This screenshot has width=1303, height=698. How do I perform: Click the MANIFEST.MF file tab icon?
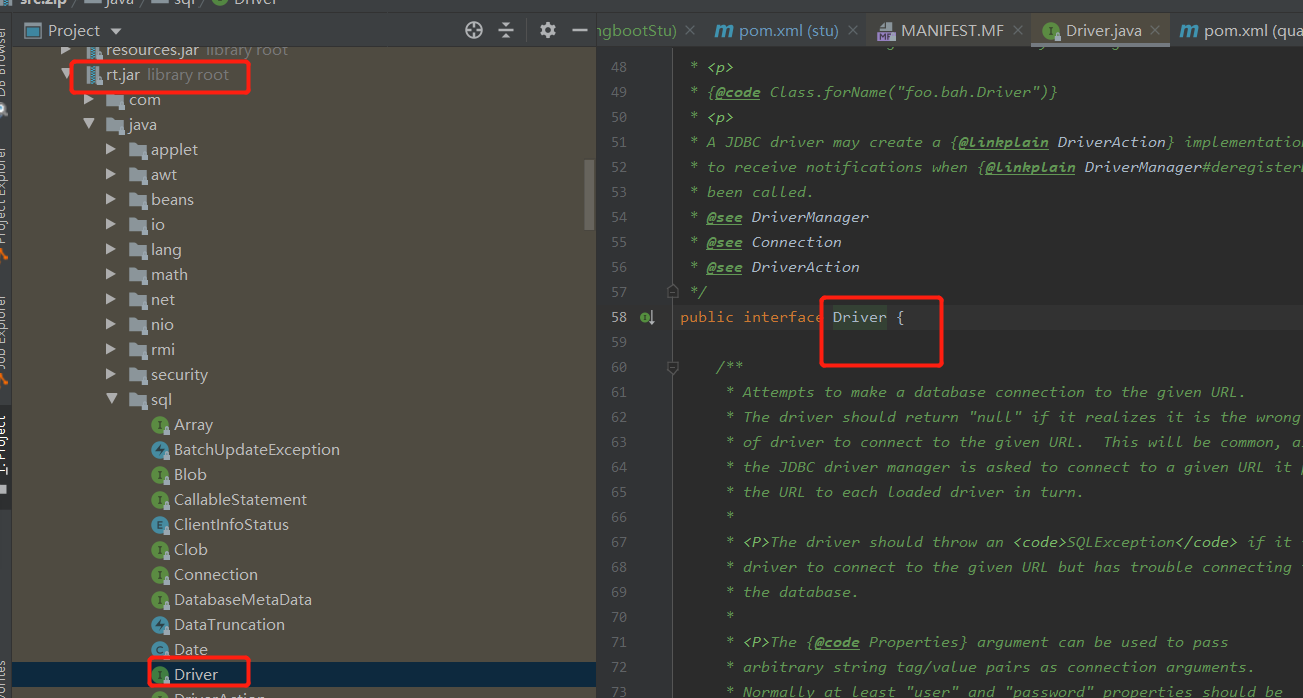887,30
